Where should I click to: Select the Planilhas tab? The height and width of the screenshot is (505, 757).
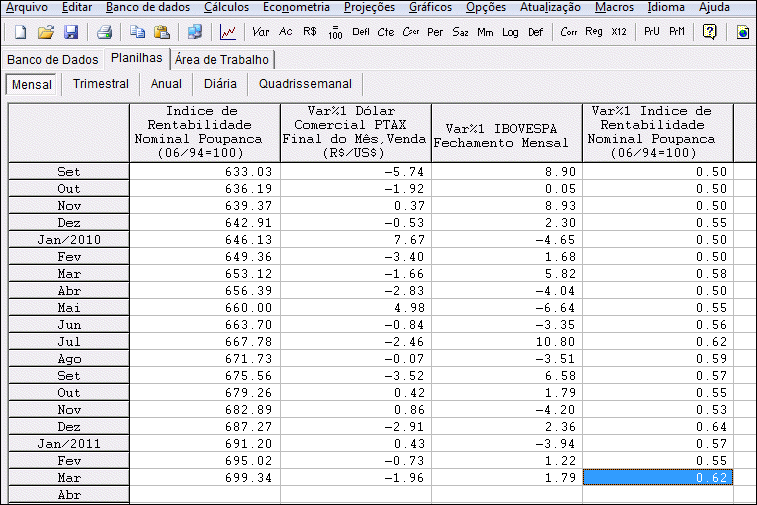[x=137, y=58]
